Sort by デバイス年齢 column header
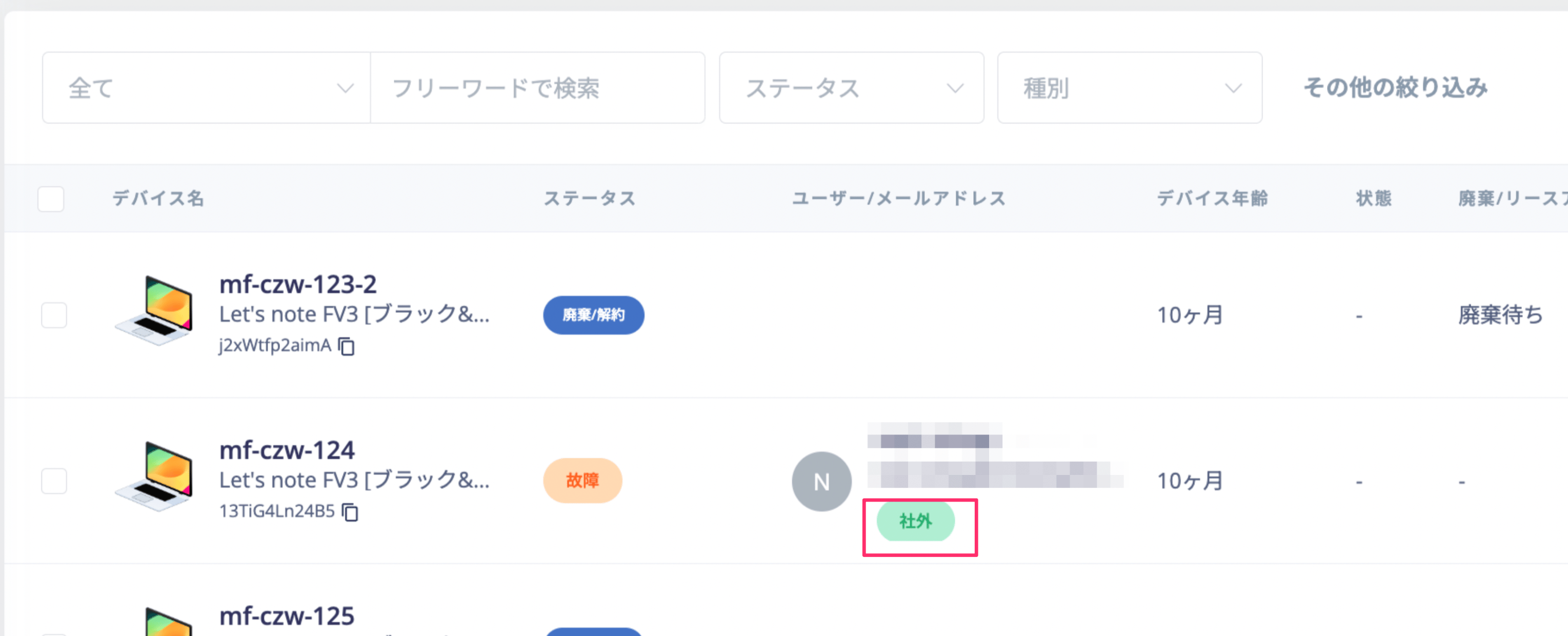Viewport: 1568px width, 636px height. 1213,198
